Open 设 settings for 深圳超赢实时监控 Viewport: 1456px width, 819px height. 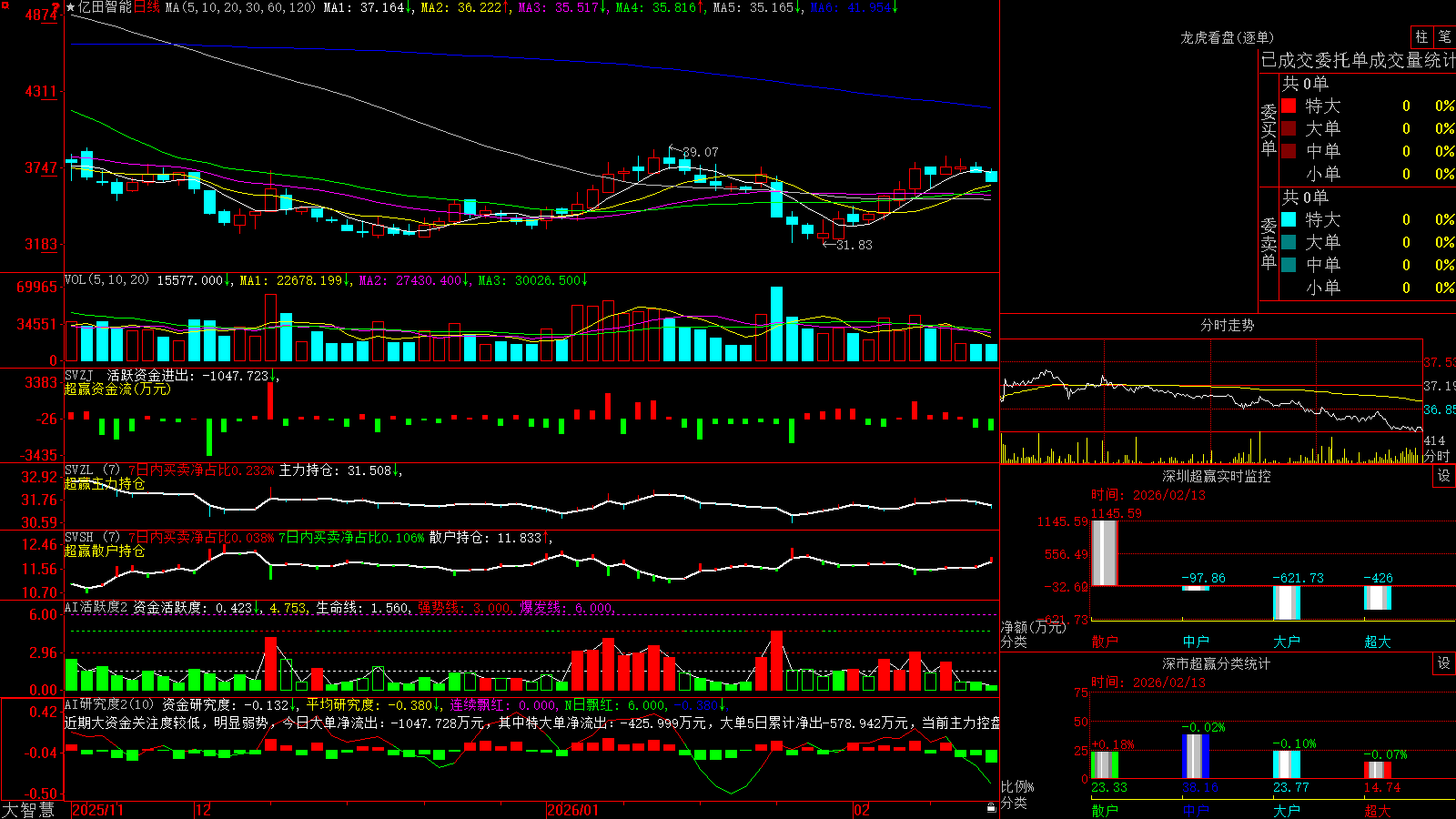1444,476
